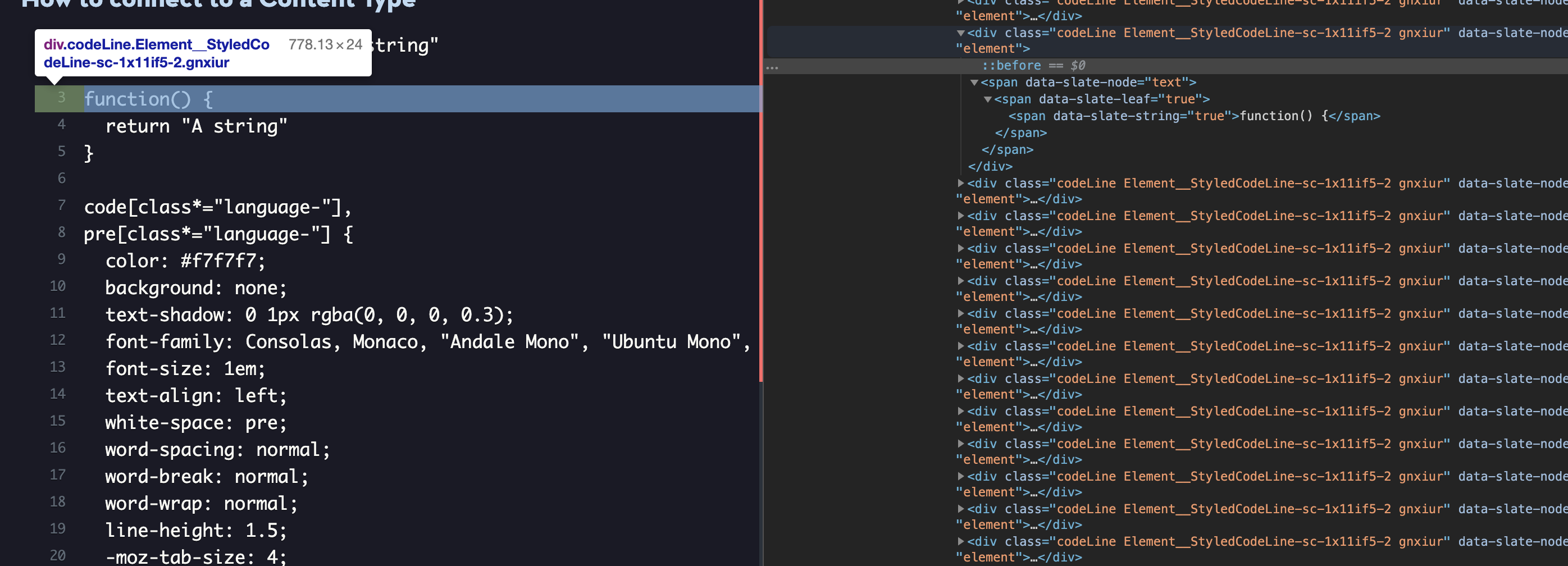The image size is (1568, 566).
Task: Click the closing </div> tag row
Action: coord(990,166)
